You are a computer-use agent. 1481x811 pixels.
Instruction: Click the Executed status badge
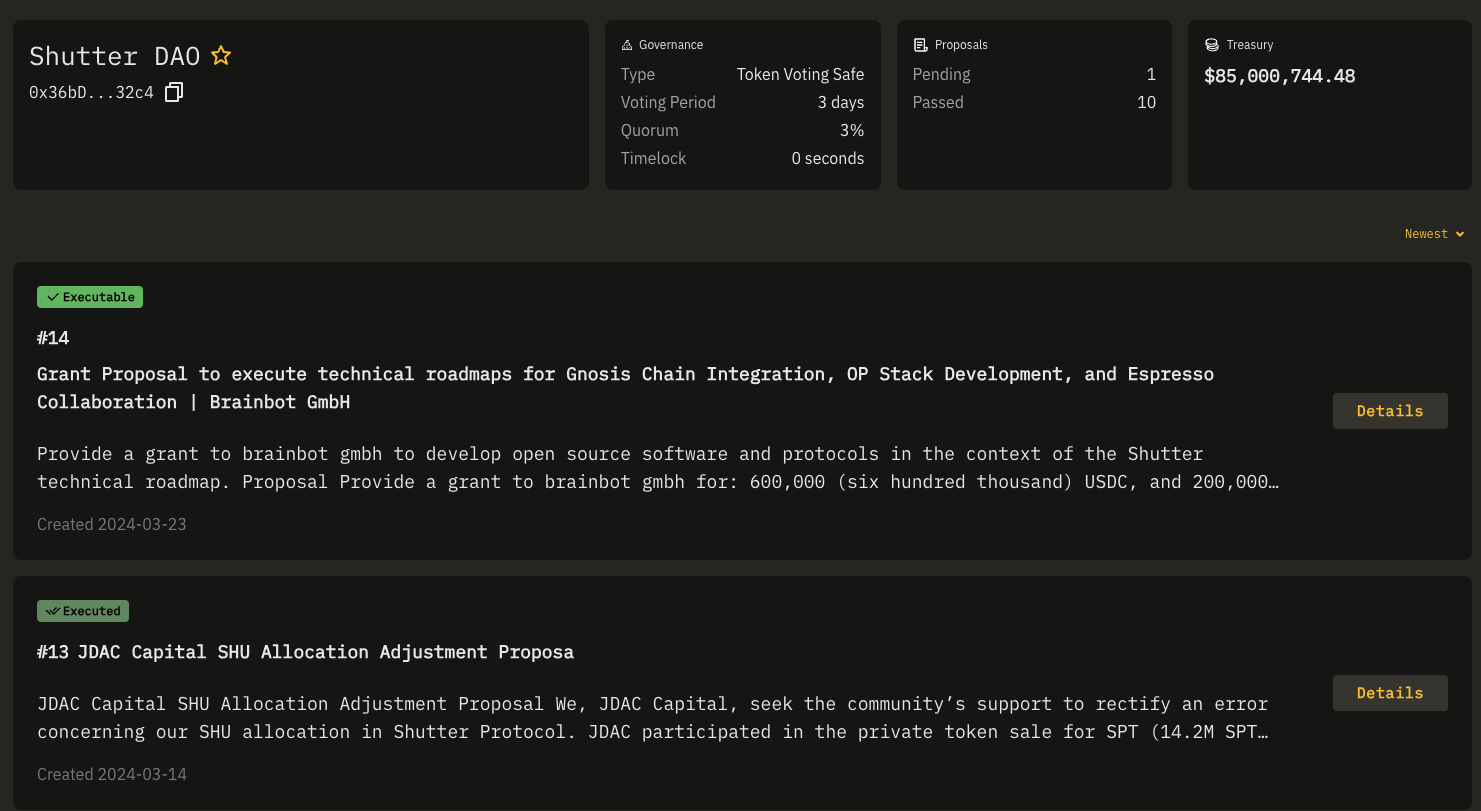coord(83,611)
